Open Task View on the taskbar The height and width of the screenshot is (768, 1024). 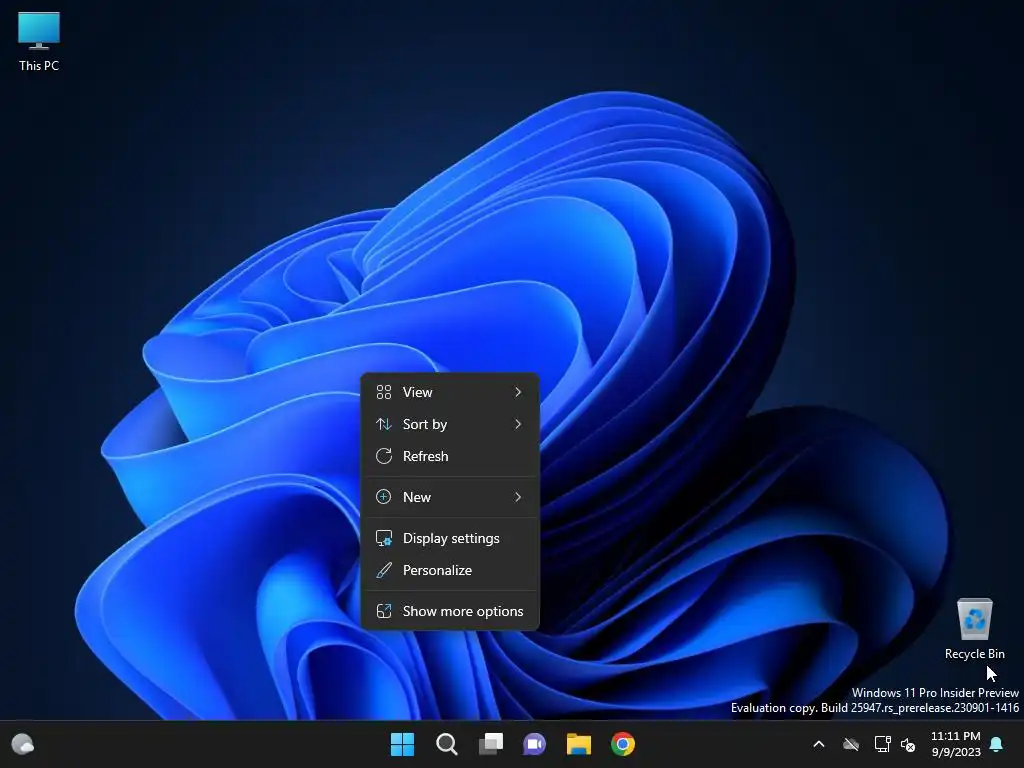(x=491, y=744)
